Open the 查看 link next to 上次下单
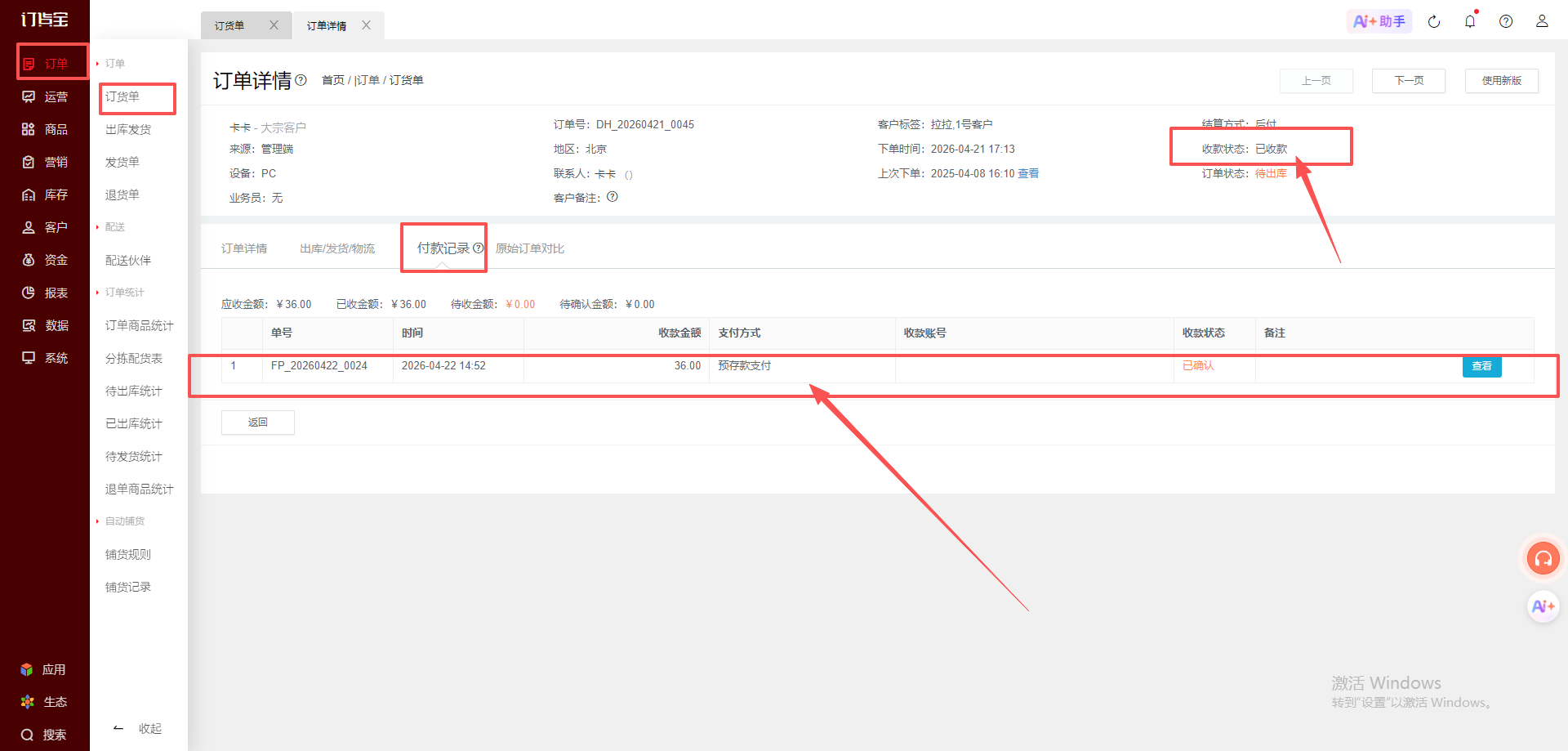This screenshot has height=751, width=1568. click(1028, 173)
